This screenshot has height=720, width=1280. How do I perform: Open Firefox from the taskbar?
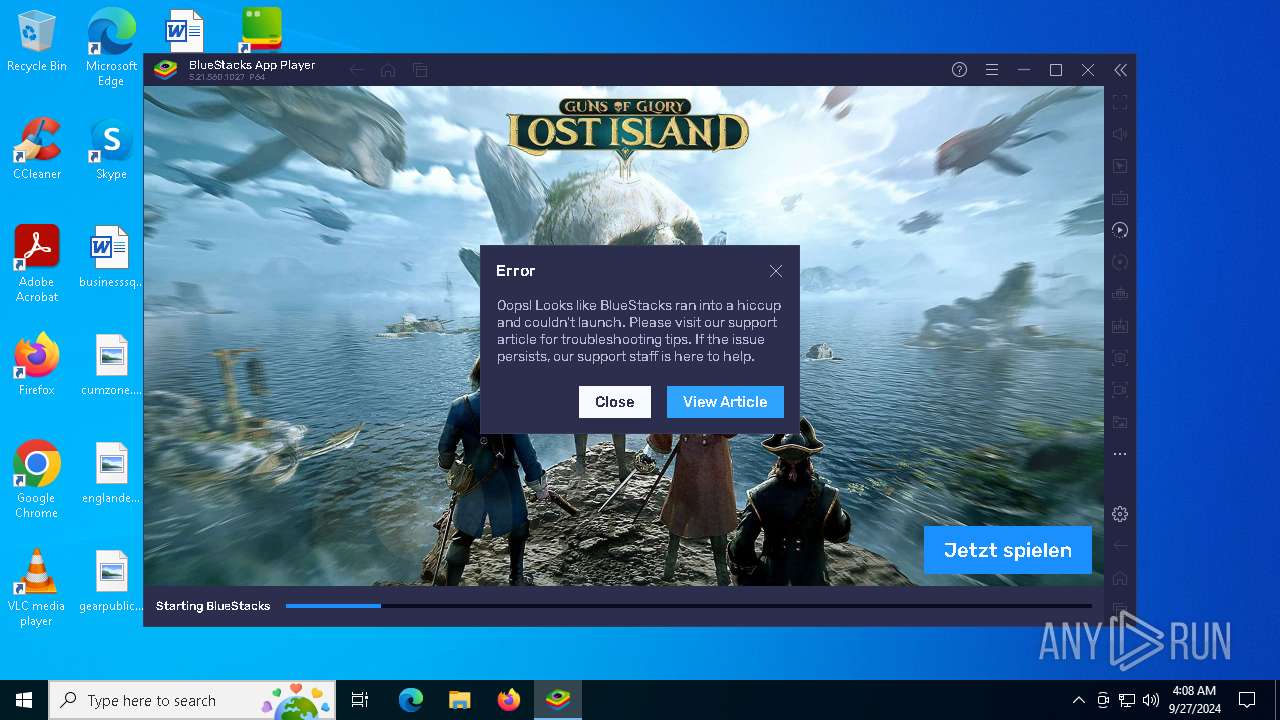click(509, 700)
